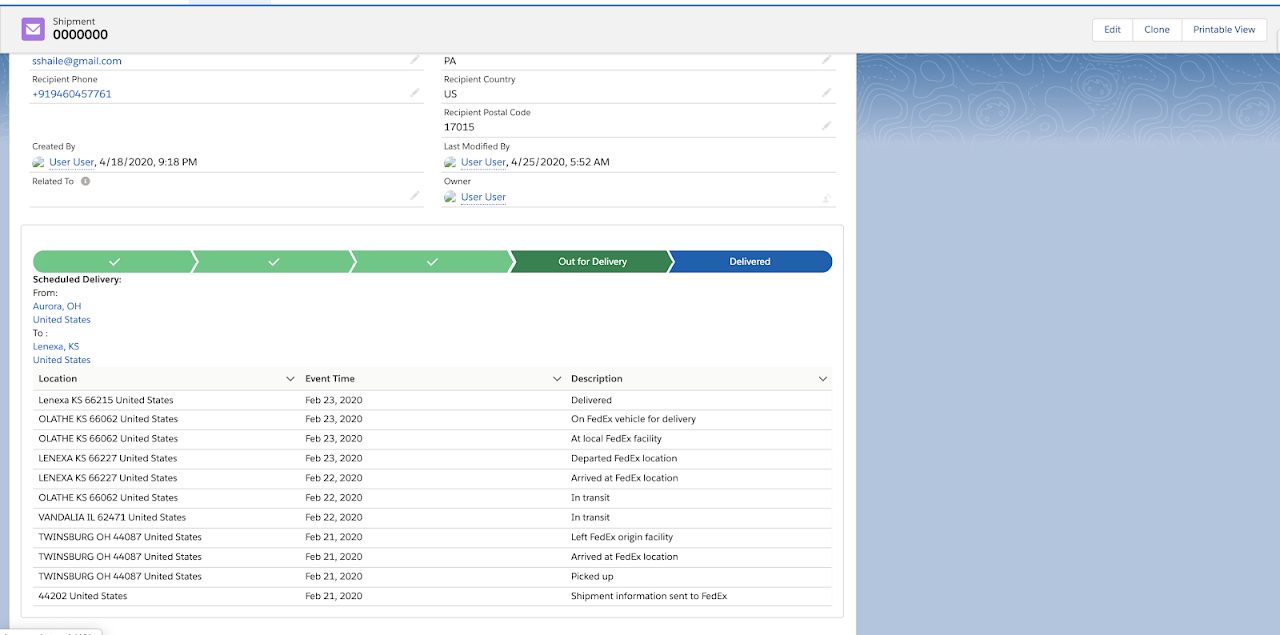Click the pencil icon beside sshaile@gmail.com
The height and width of the screenshot is (635, 1280).
(414, 60)
